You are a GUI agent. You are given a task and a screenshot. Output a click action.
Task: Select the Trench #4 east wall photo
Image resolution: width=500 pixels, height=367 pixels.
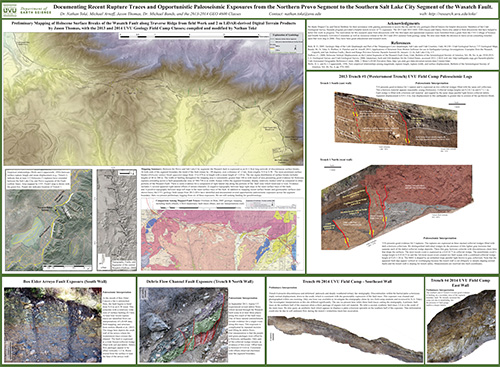tap(462, 327)
